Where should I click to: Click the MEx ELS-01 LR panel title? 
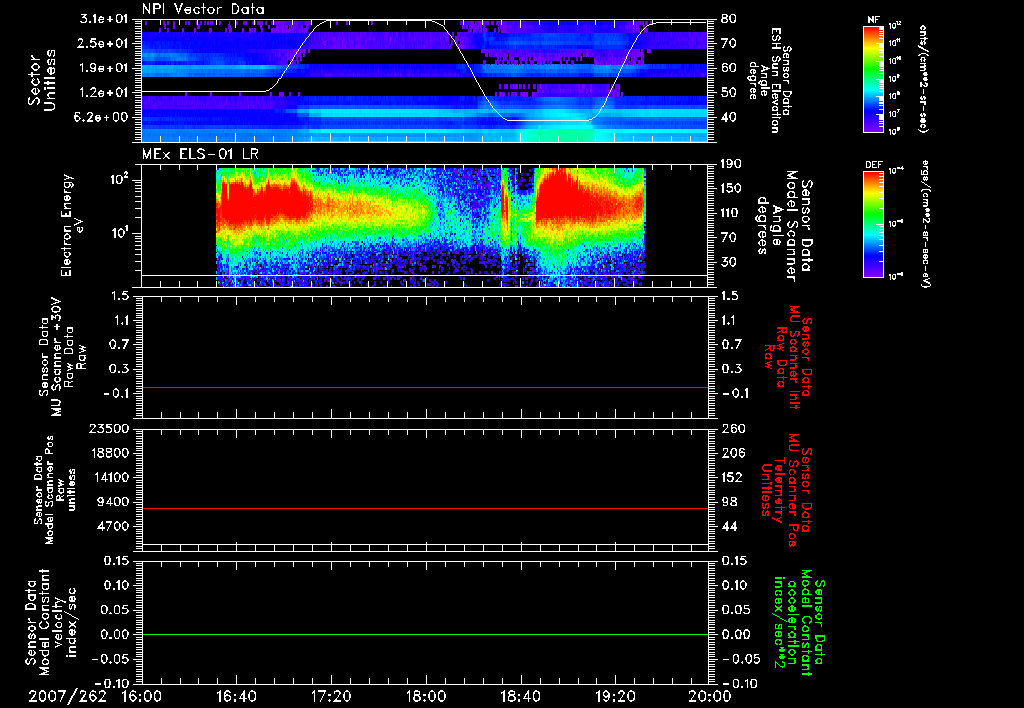(200, 155)
